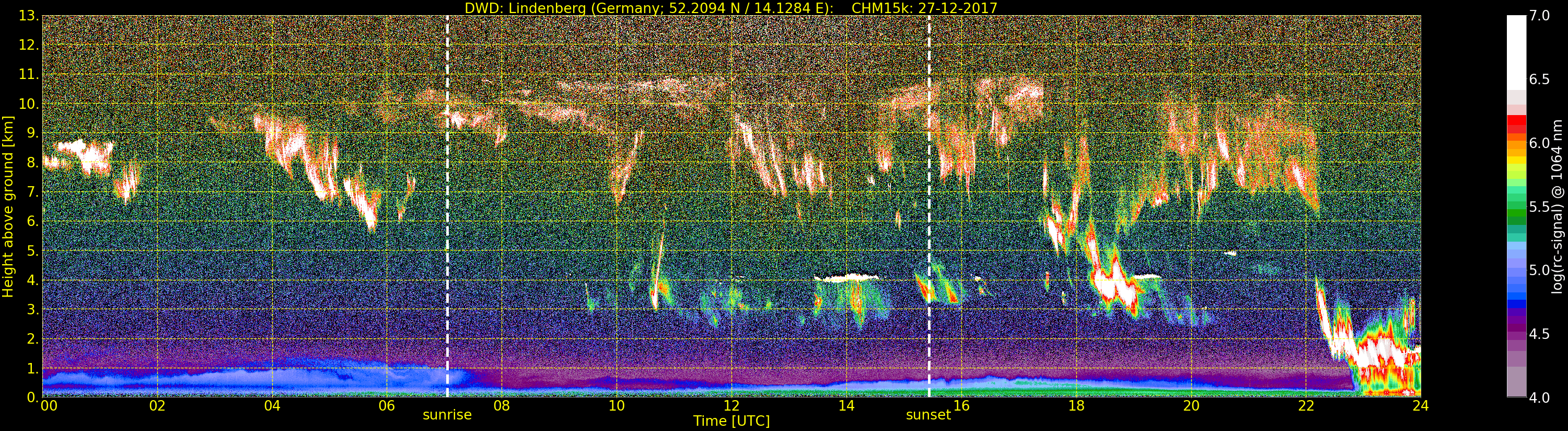Click the x-axis tick label '08'
Image resolution: width=1568 pixels, height=431 pixels.
(502, 406)
